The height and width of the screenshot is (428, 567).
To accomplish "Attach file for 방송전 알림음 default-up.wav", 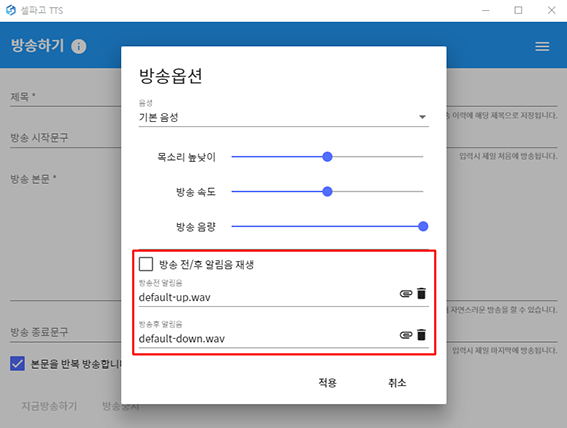I will [406, 294].
